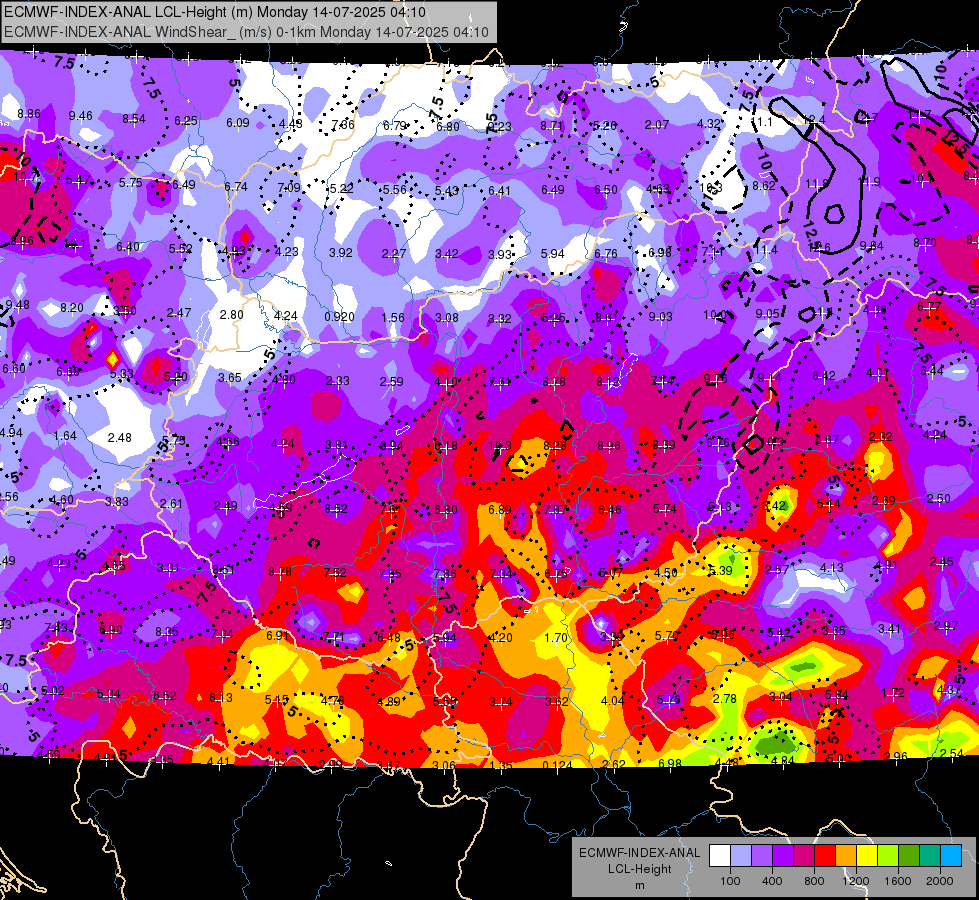The width and height of the screenshot is (979, 900).
Task: Click the grid value 2.80
Action: point(232,315)
